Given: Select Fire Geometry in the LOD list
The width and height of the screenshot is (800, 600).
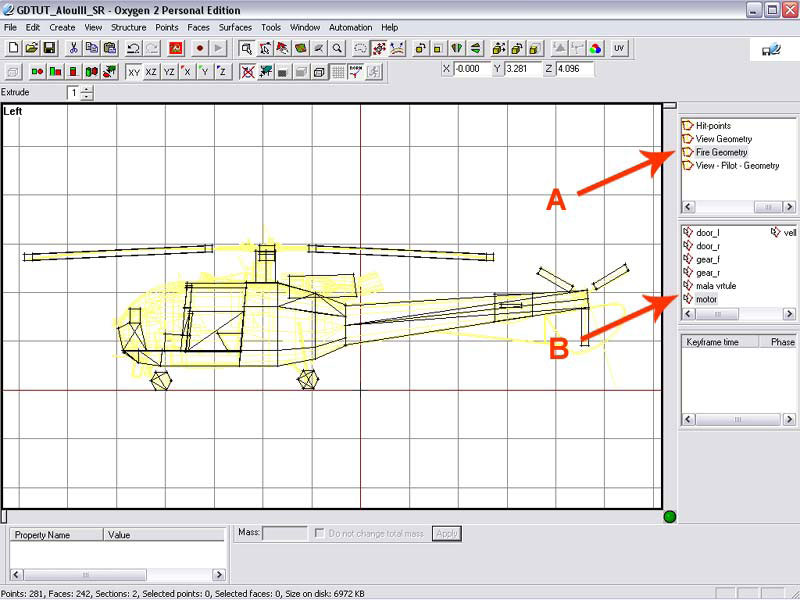Looking at the screenshot, I should coord(721,152).
